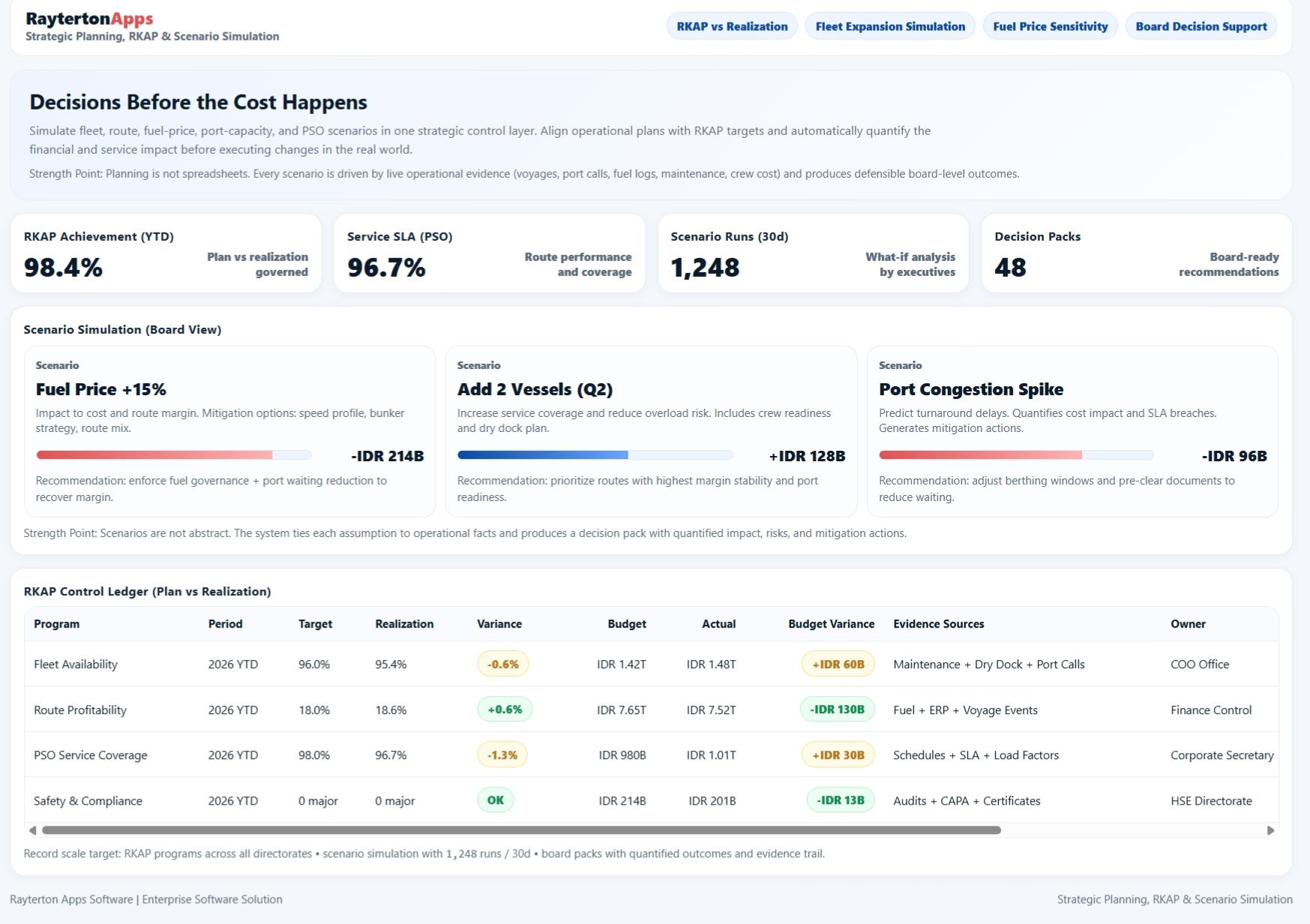Click the Decision Packs KPI card
This screenshot has height=924, width=1310.
(1136, 253)
